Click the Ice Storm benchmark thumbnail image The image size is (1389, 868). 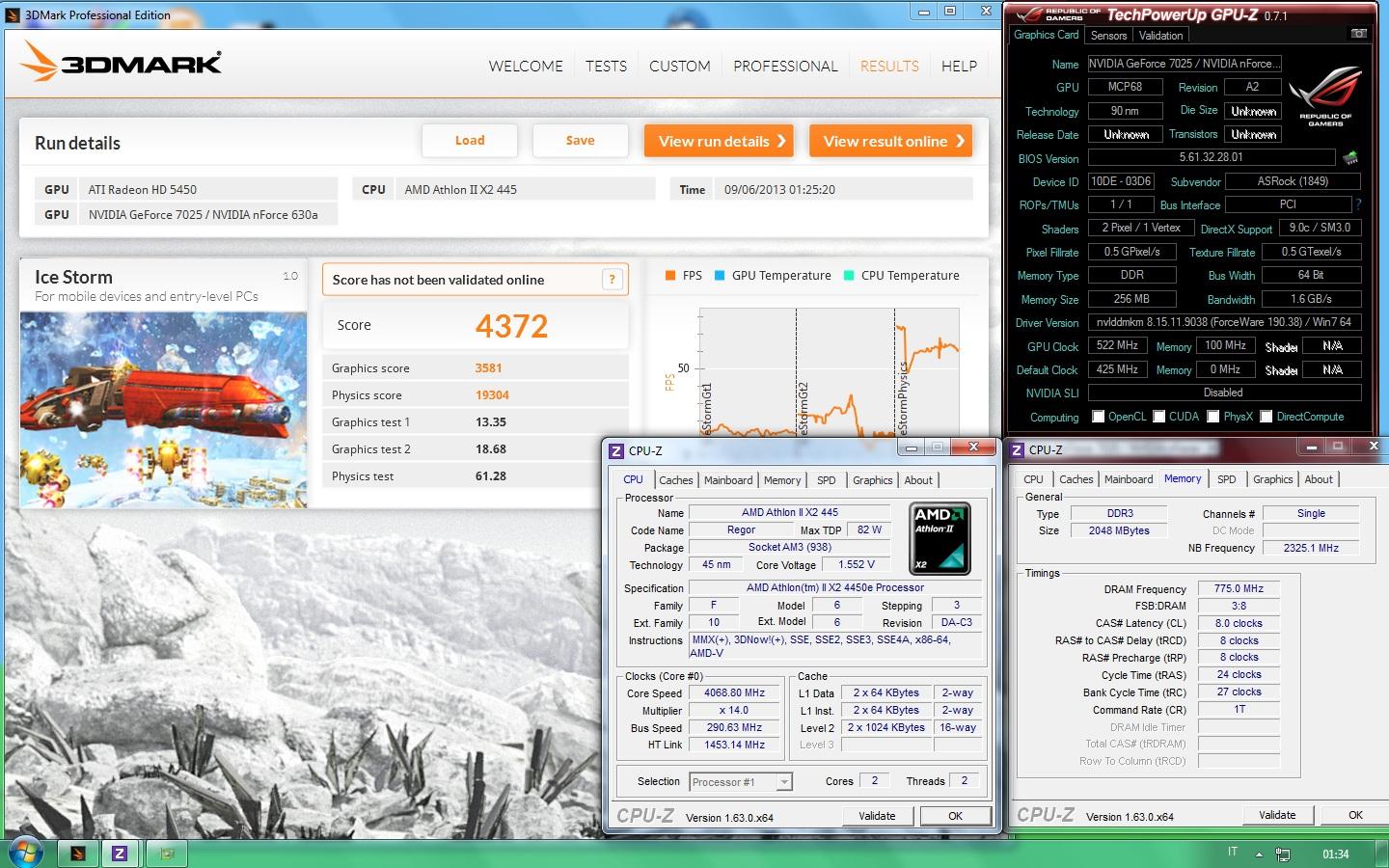coord(163,410)
